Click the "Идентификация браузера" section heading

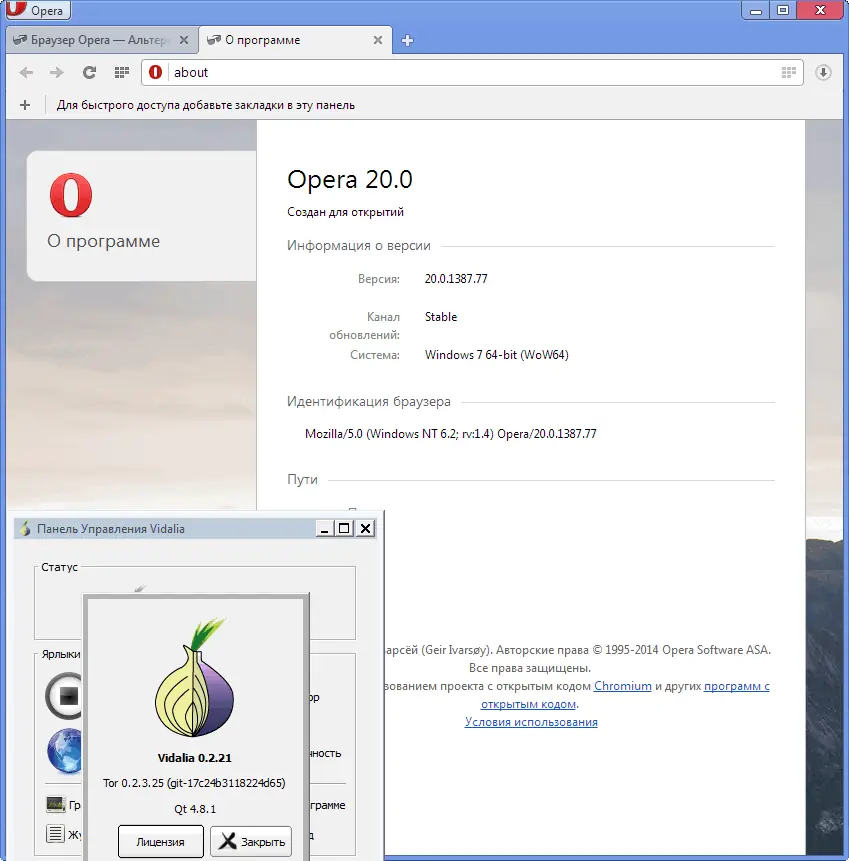(x=368, y=401)
